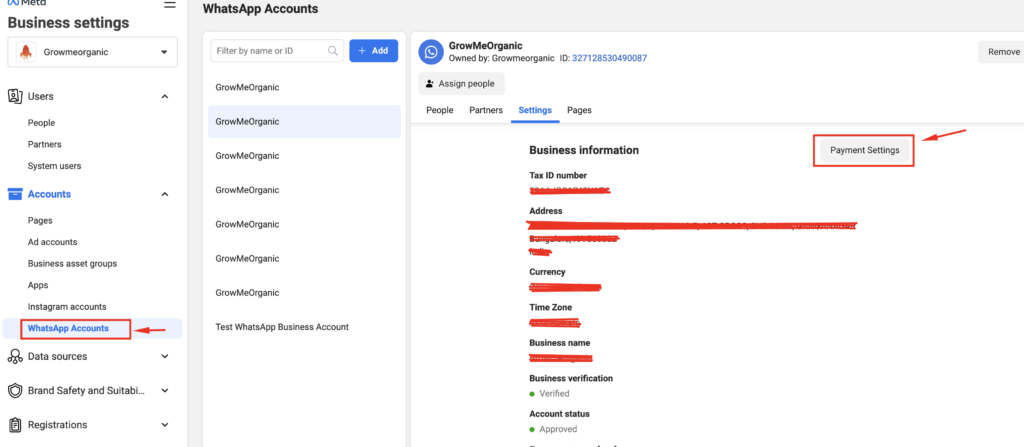
Task: Click the search magnifier icon in filter box
Action: (333, 50)
